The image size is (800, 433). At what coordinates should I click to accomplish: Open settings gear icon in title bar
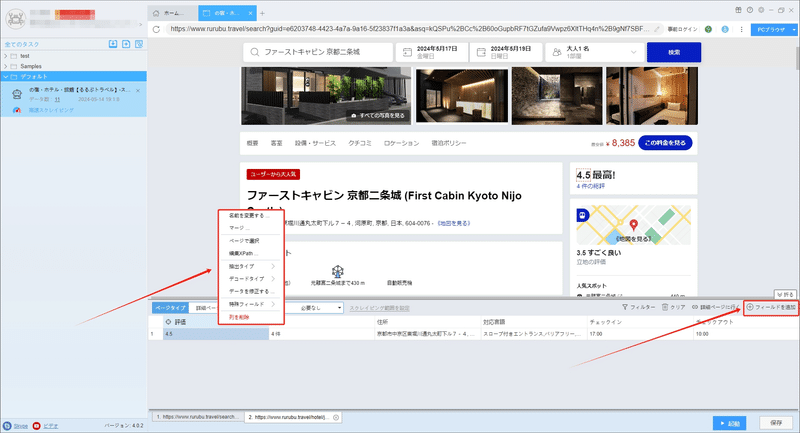point(761,10)
